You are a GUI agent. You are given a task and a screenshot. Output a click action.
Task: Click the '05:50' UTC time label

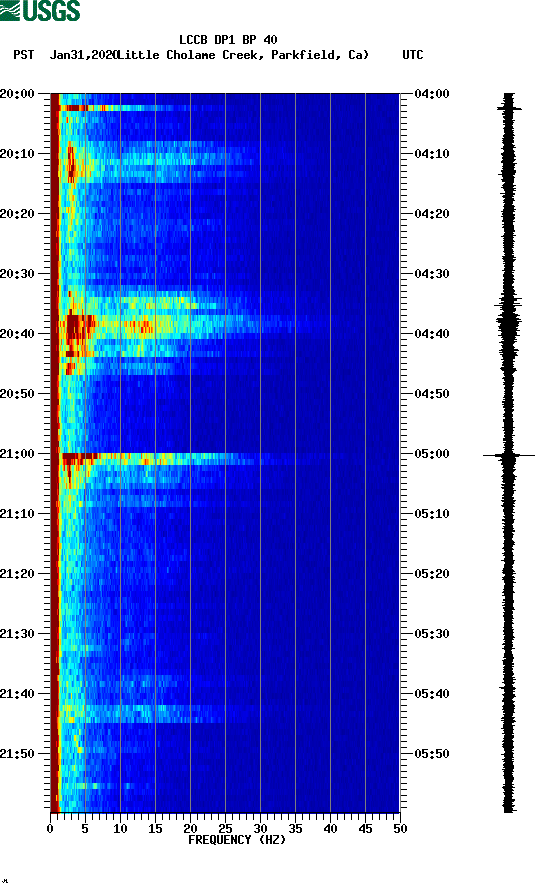[x=432, y=754]
